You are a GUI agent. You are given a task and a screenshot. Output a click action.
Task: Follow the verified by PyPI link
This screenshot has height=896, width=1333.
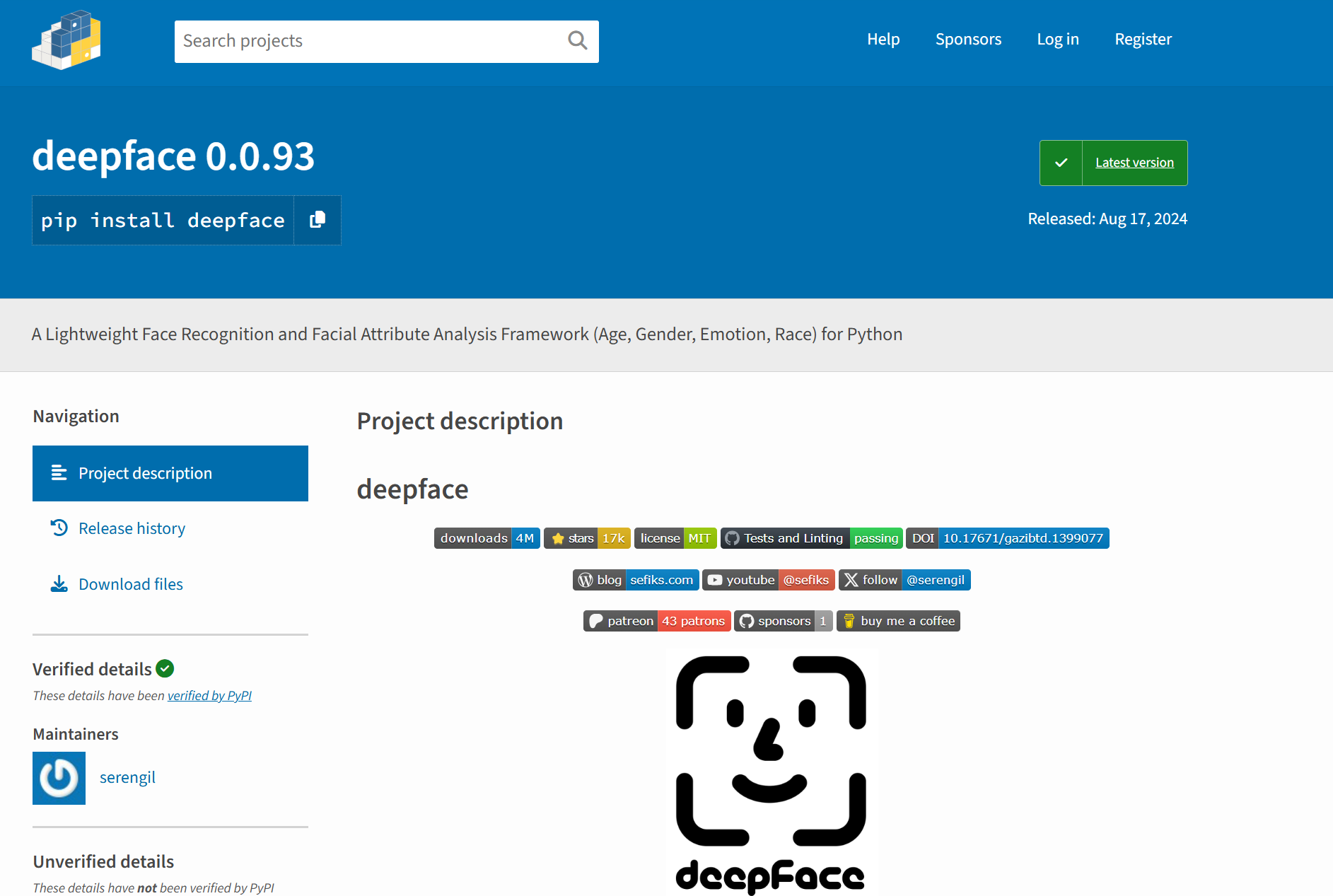(209, 696)
